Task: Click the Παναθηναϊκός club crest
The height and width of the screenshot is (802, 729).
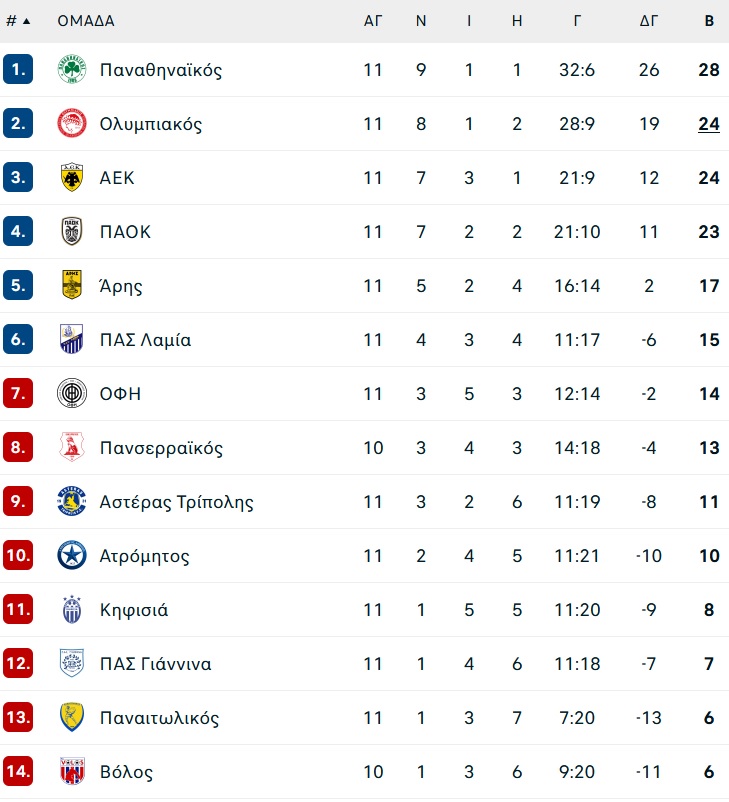Action: tap(72, 70)
